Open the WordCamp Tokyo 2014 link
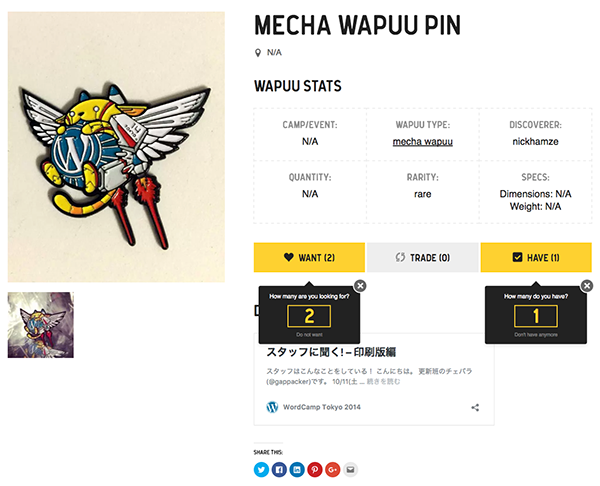This screenshot has width=600, height=486. (x=321, y=407)
